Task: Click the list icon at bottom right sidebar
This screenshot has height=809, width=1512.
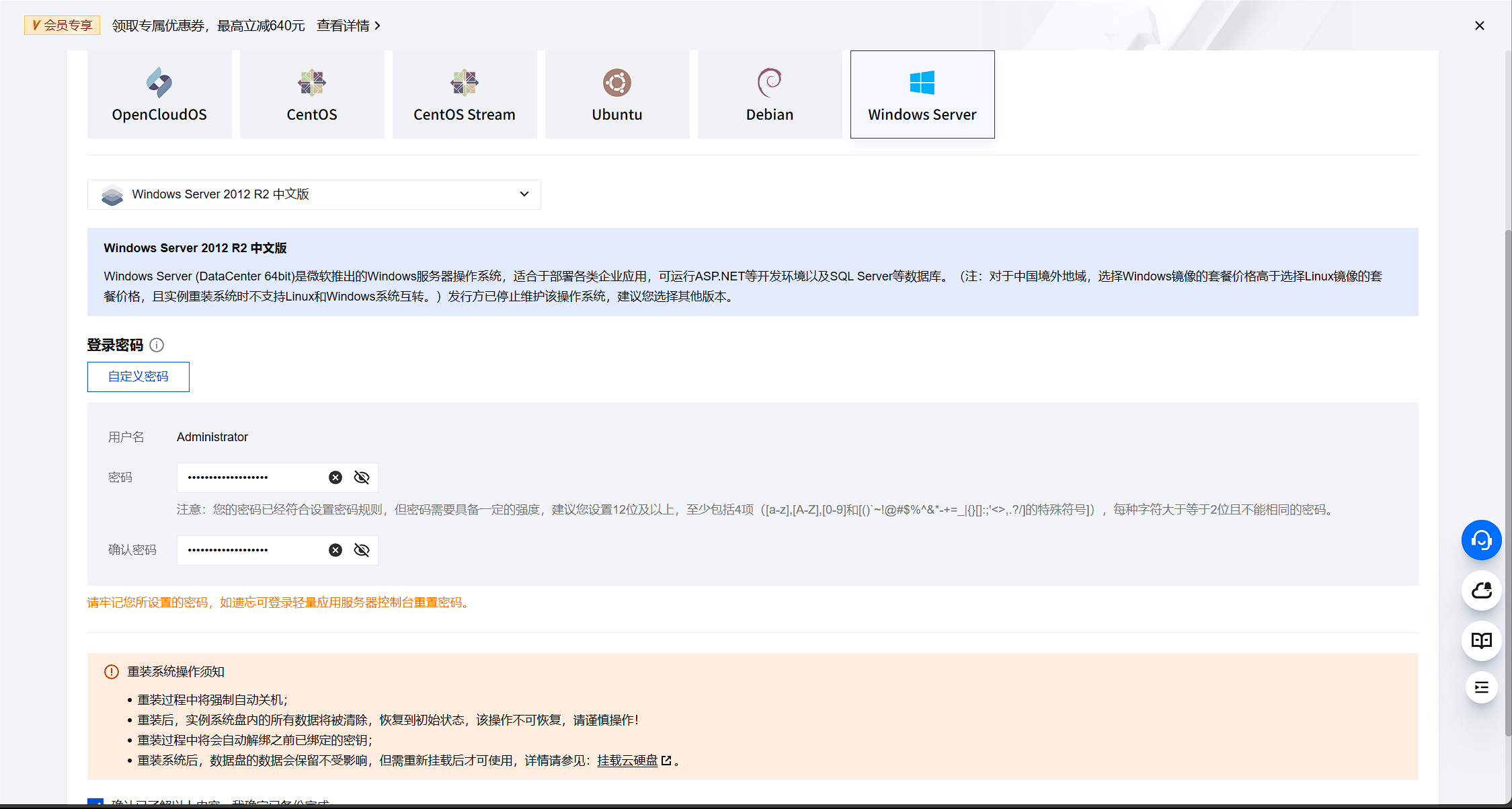Action: tap(1481, 687)
